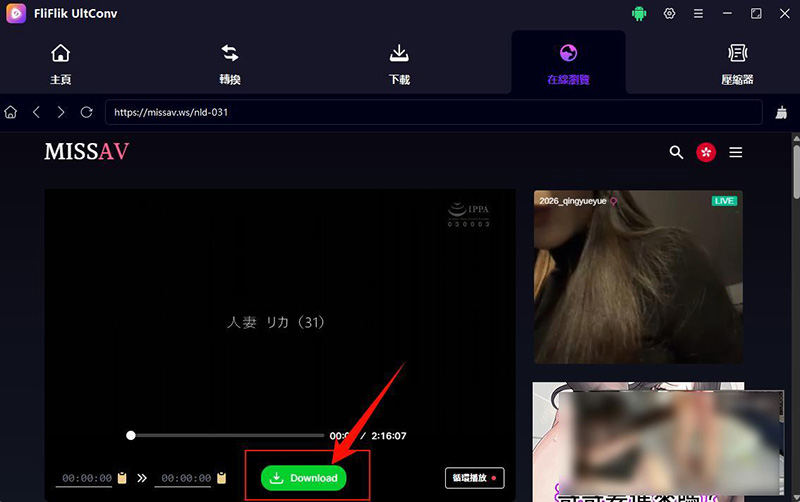The height and width of the screenshot is (502, 800).
Task: Click the FliFlik UltConv app logo
Action: click(x=16, y=13)
